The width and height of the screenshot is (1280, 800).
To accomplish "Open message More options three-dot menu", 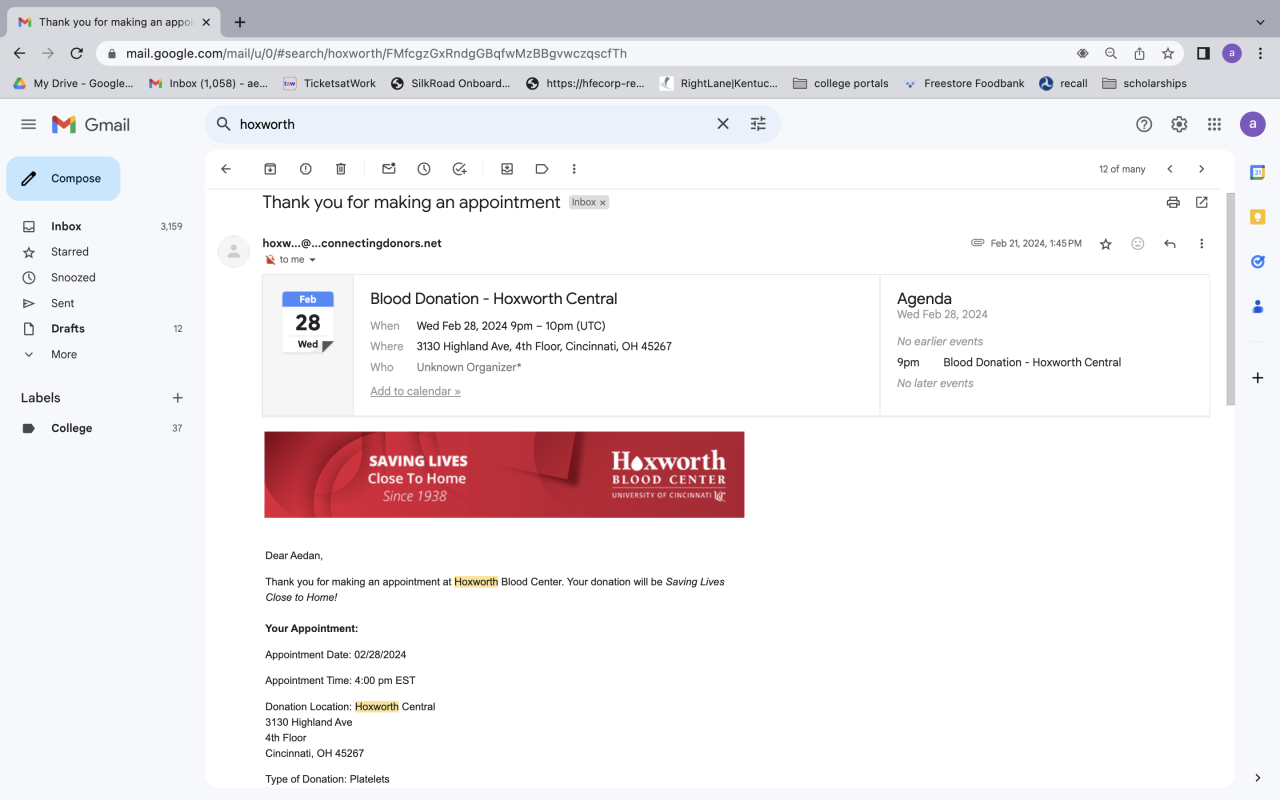I will (1202, 244).
